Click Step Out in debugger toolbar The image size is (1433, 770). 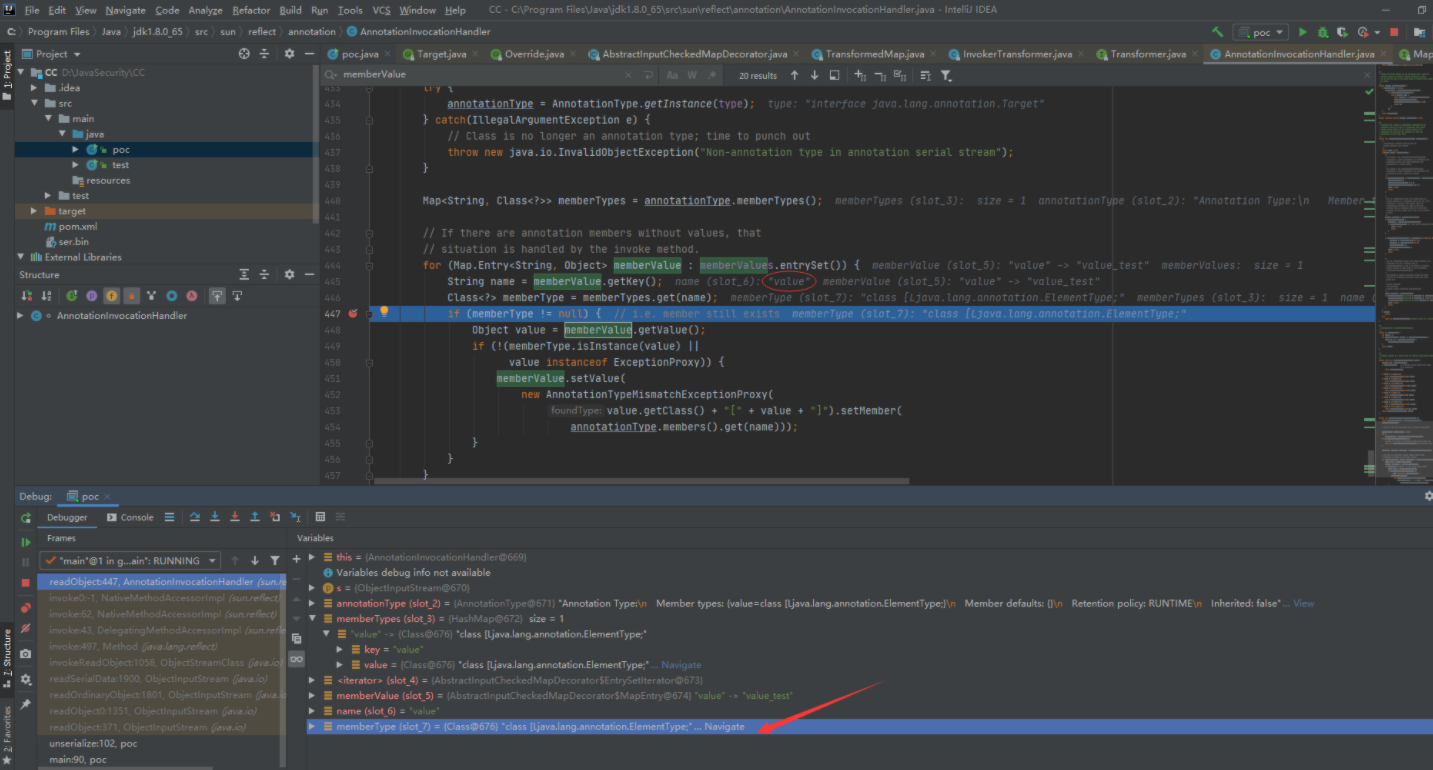(x=254, y=517)
